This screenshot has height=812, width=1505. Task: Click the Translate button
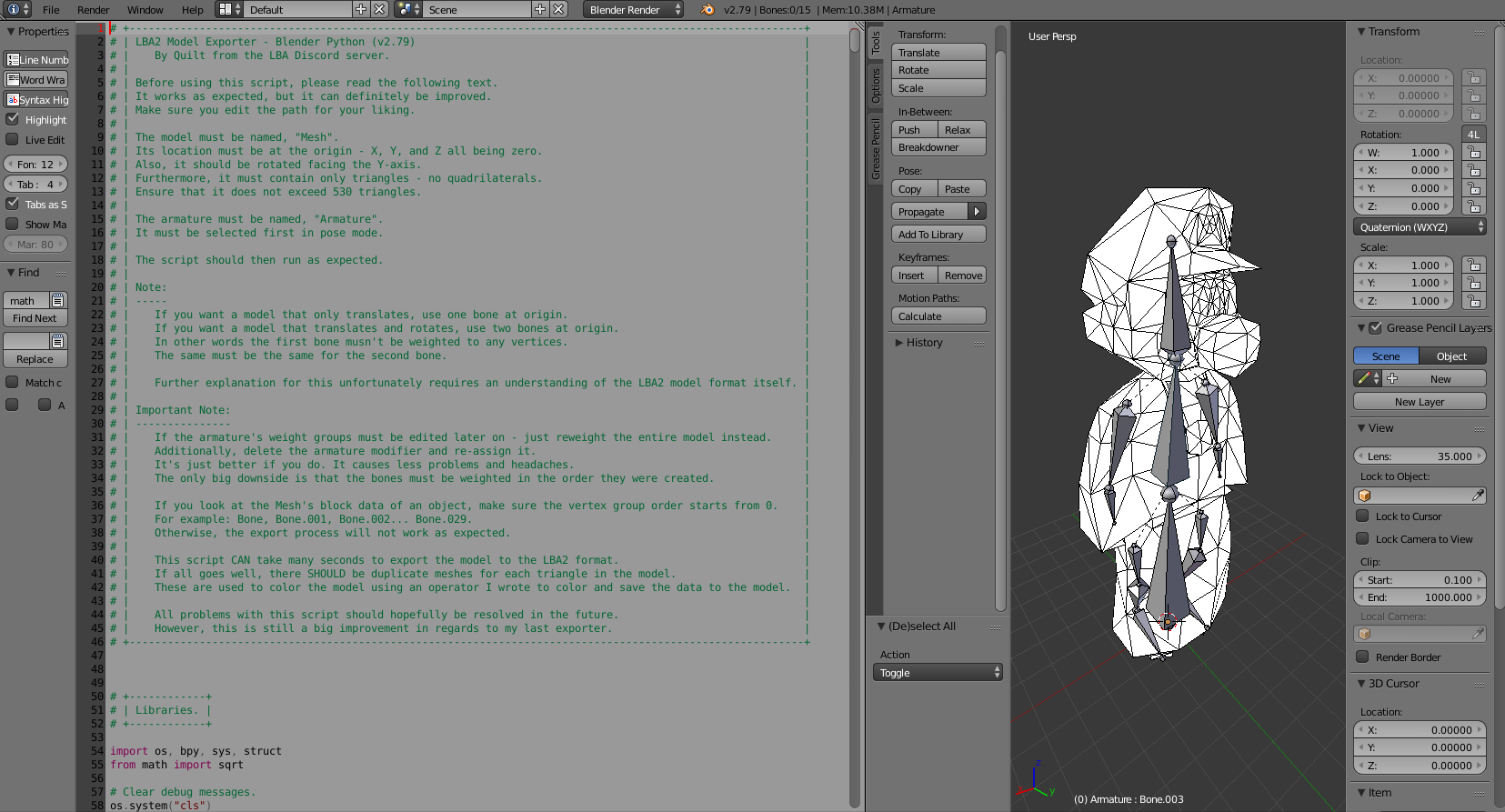938,53
